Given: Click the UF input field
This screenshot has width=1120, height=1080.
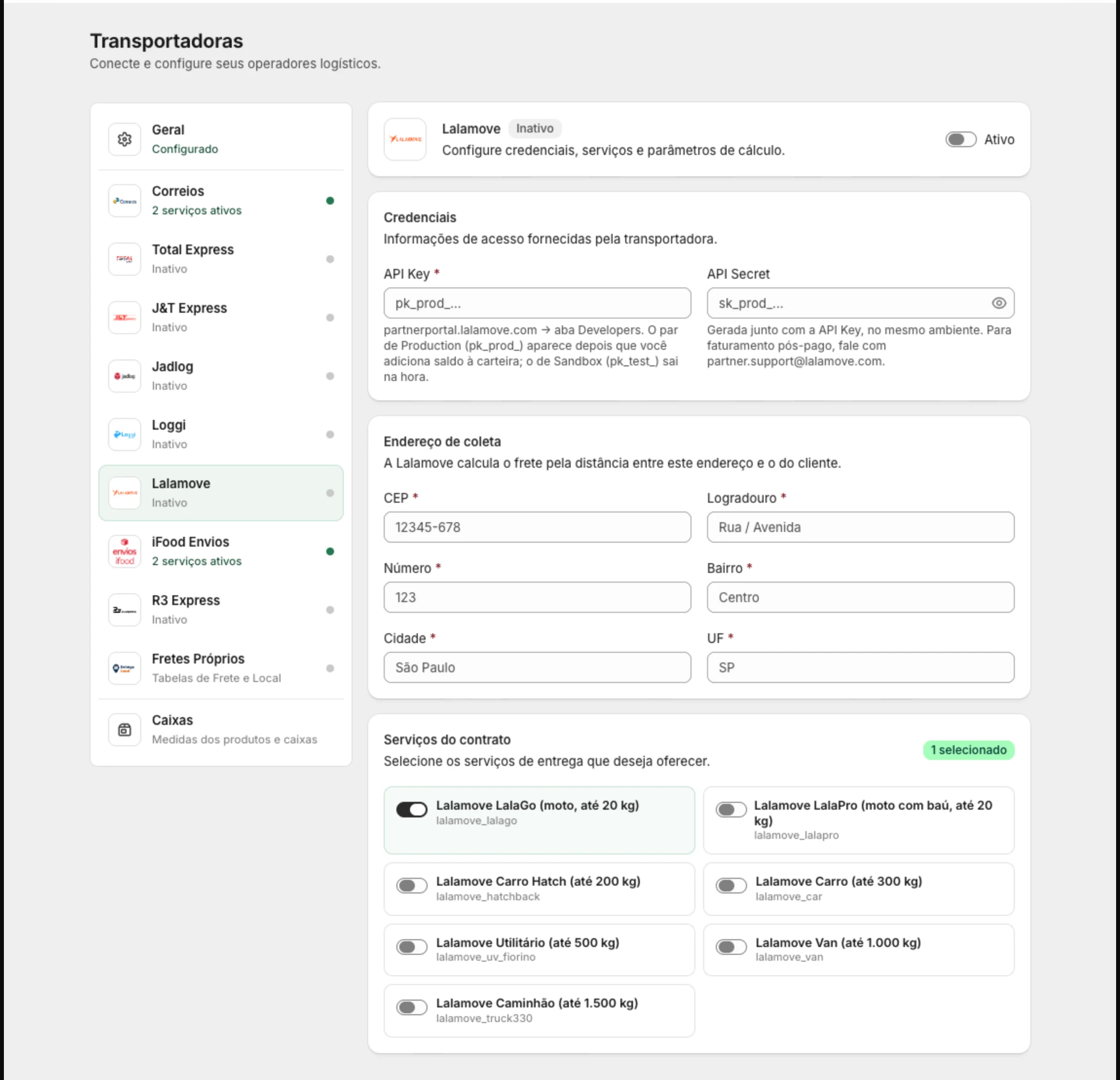Looking at the screenshot, I should [x=860, y=667].
